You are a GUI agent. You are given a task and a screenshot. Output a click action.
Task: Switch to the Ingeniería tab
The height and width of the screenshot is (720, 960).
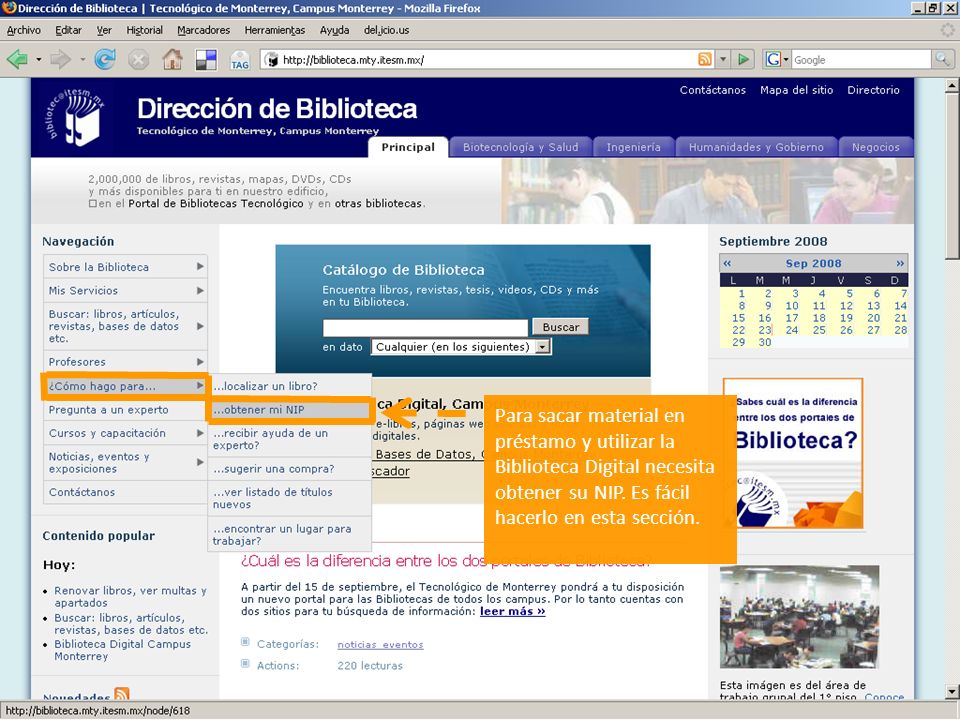pyautogui.click(x=634, y=147)
